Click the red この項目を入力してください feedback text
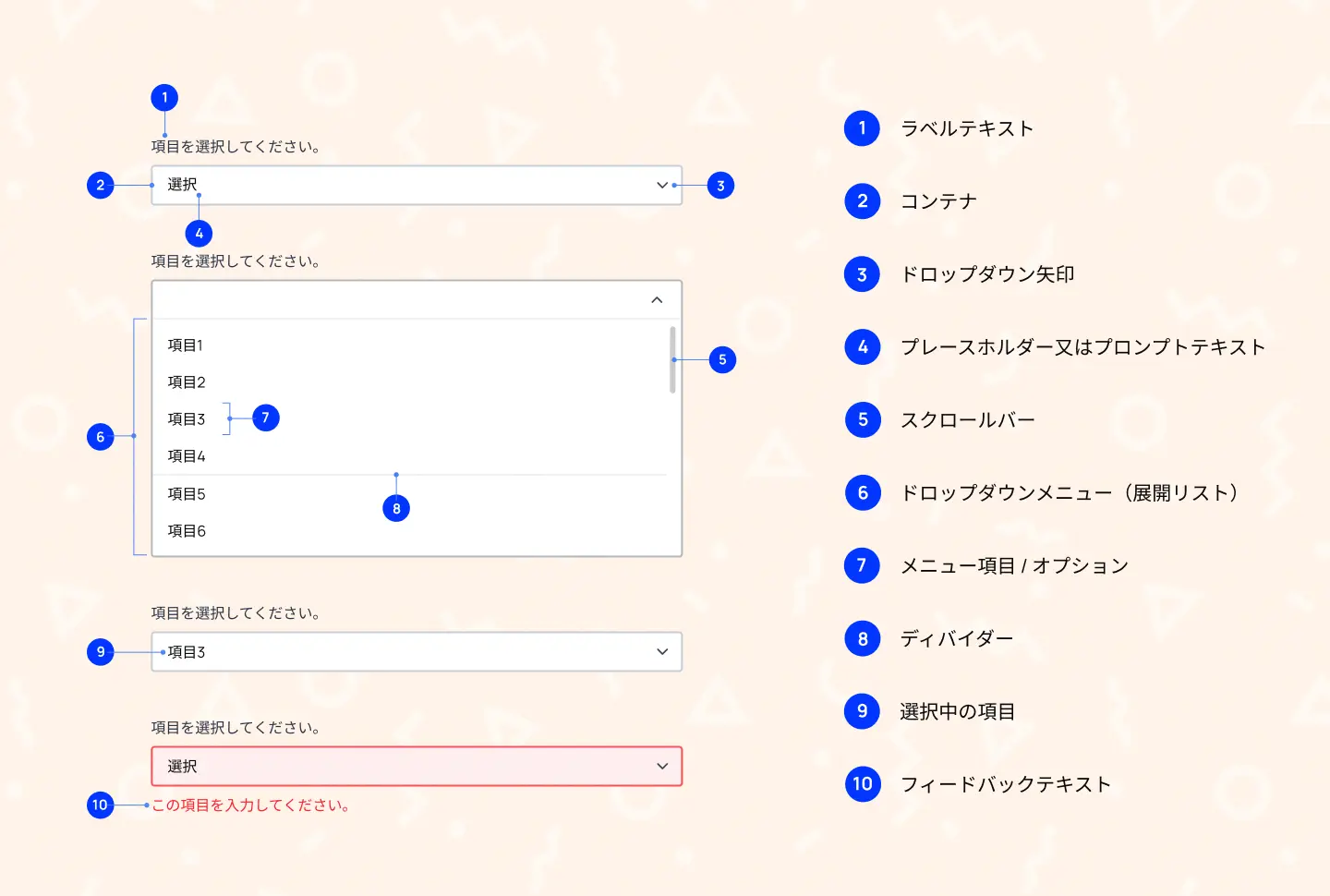The height and width of the screenshot is (896, 1330). pos(251,805)
